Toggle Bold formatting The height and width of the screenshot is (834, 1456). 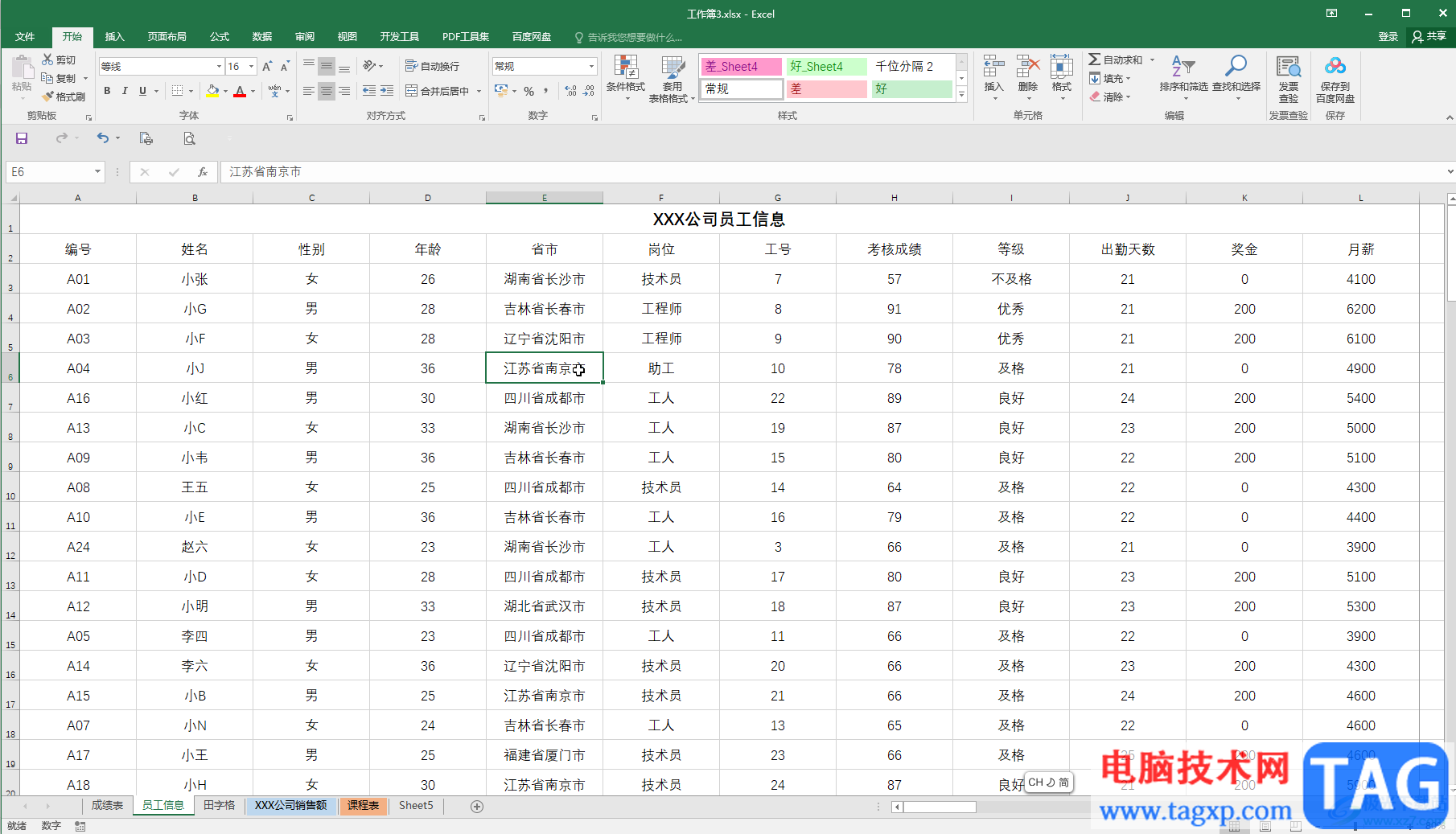point(107,92)
